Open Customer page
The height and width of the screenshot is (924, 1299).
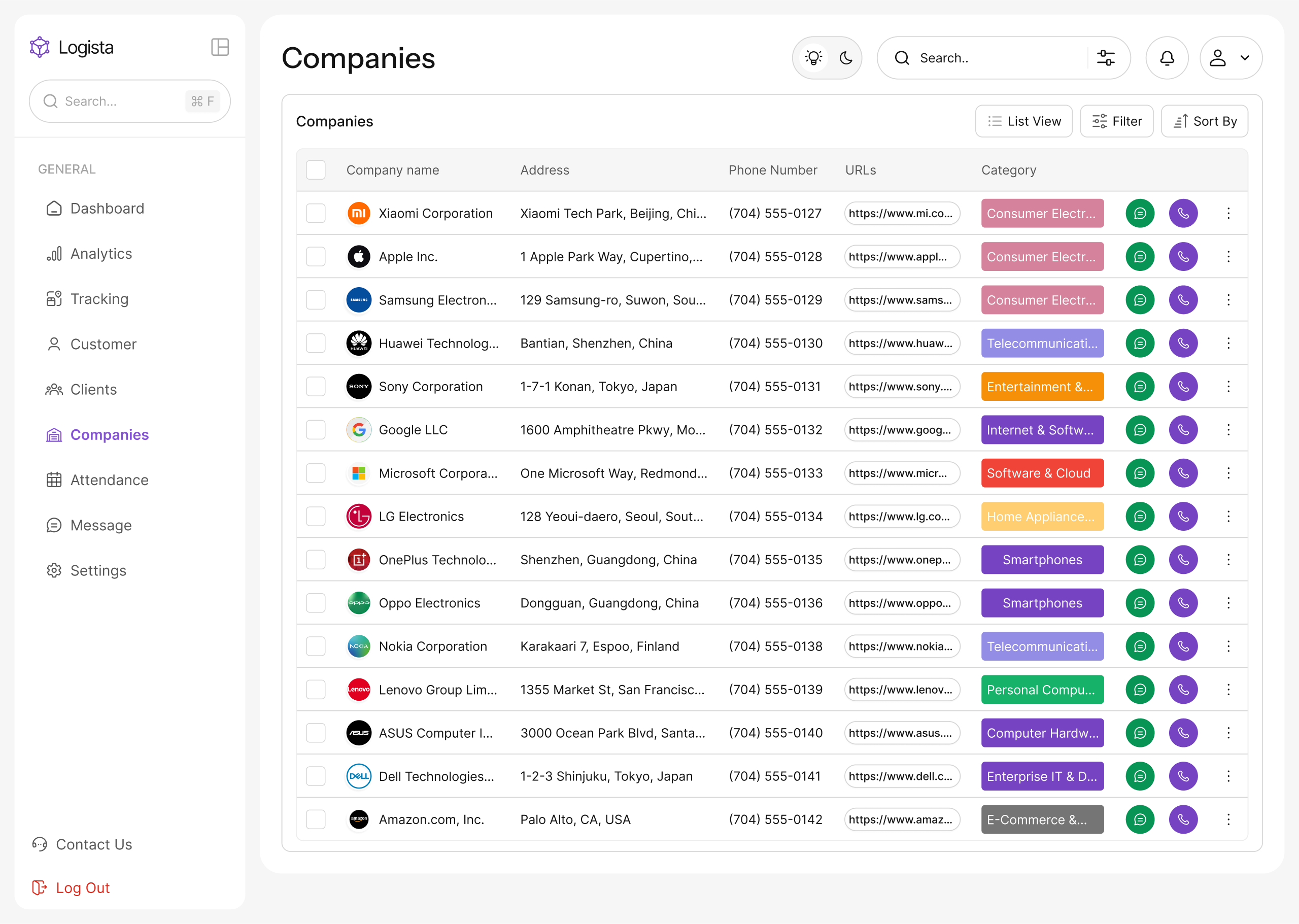click(x=91, y=344)
